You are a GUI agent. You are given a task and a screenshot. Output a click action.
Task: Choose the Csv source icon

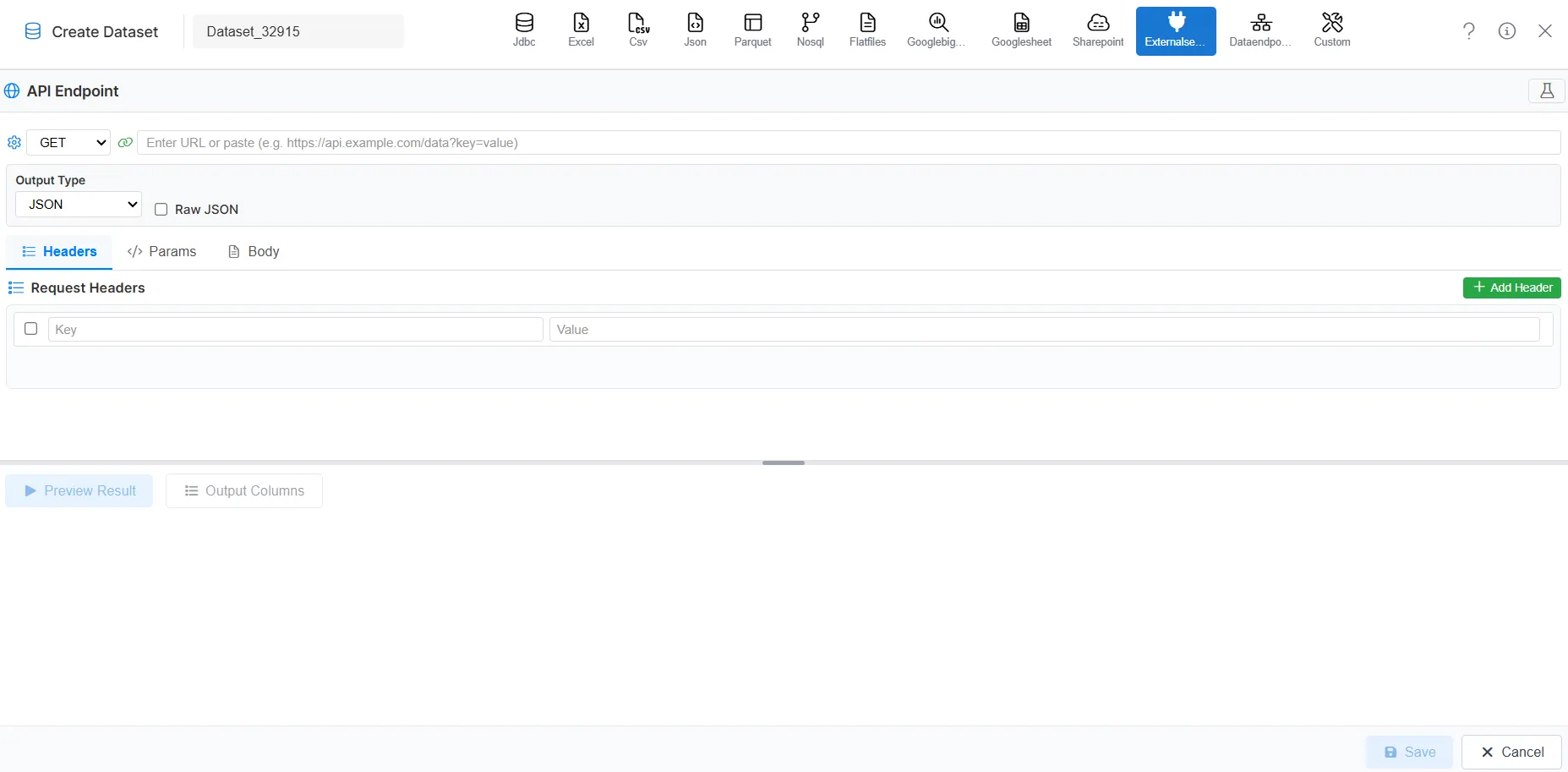coord(637,30)
